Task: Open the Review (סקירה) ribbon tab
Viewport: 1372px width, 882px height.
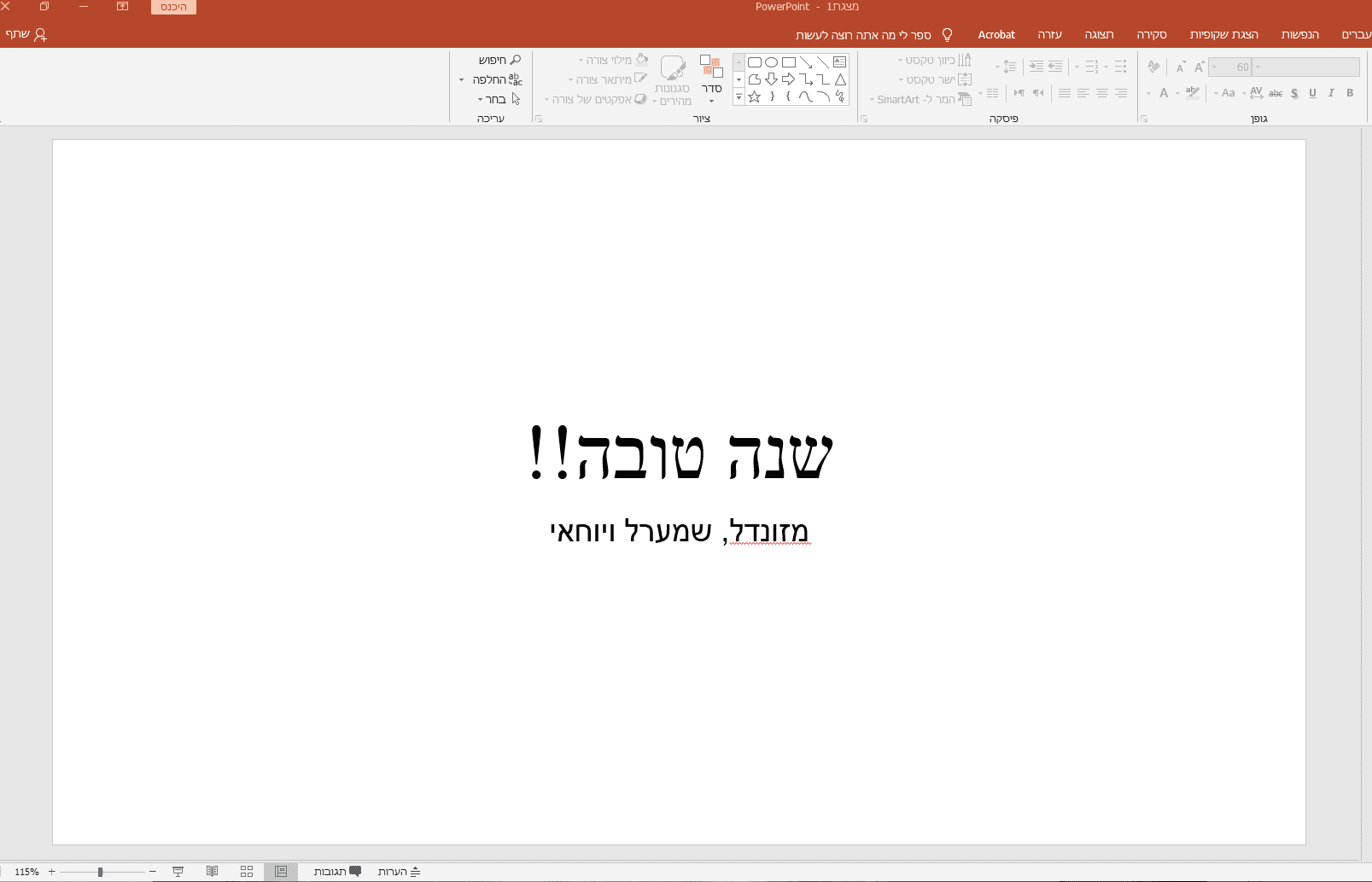Action: coord(1151,35)
